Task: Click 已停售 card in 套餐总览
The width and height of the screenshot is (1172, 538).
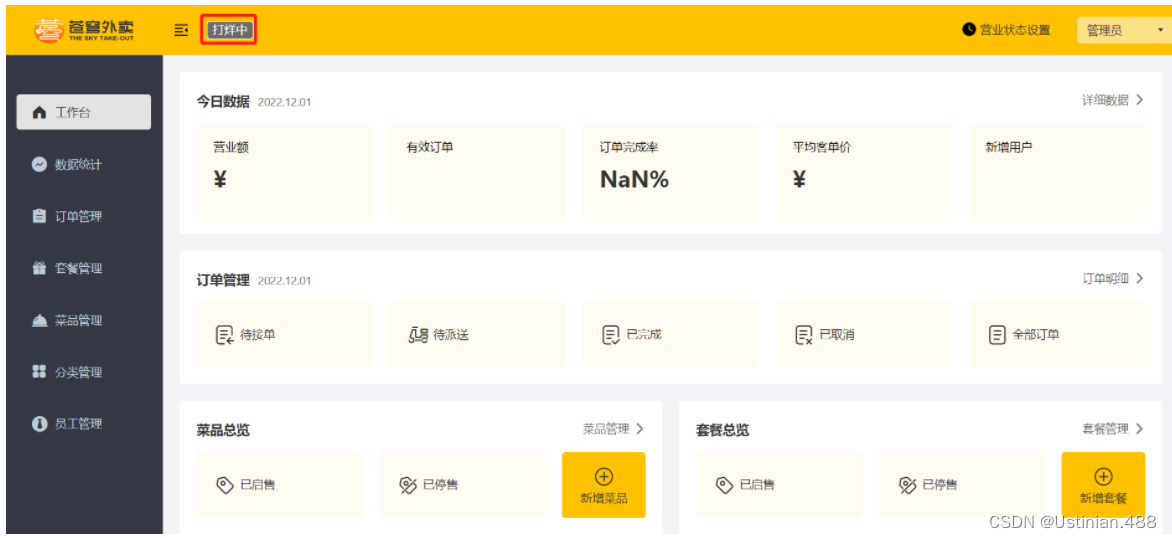Action: click(x=962, y=485)
